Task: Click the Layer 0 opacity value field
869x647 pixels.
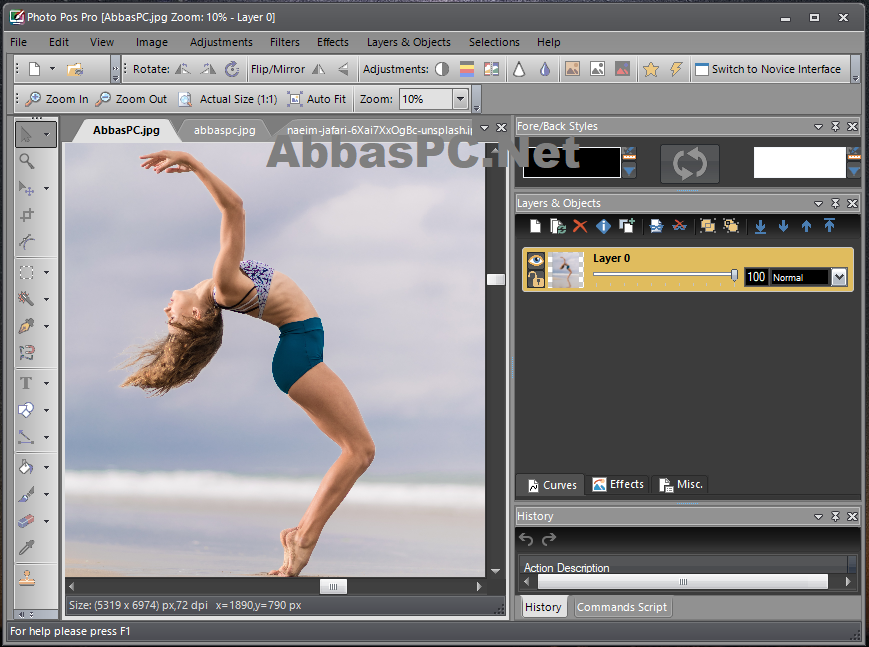Action: click(756, 277)
